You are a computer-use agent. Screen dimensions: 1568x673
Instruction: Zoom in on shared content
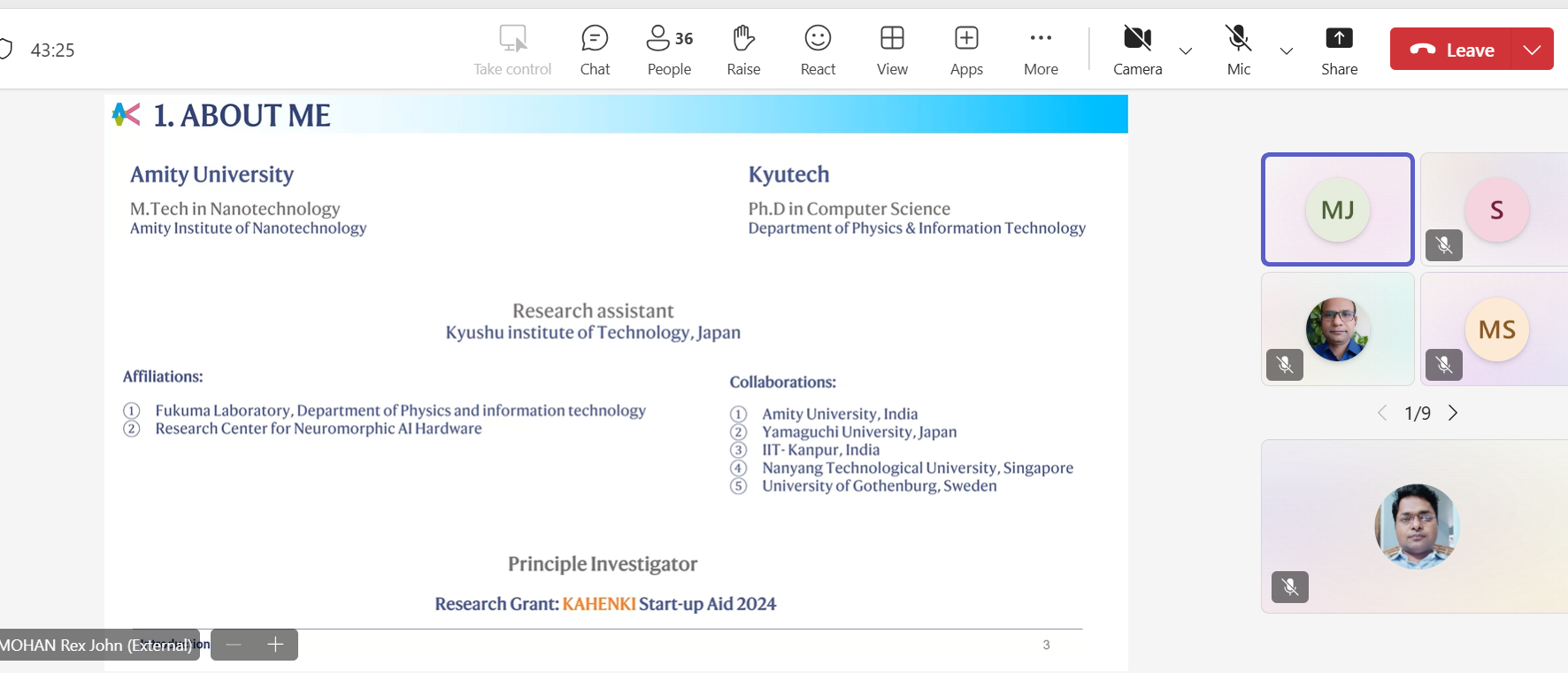(x=275, y=645)
